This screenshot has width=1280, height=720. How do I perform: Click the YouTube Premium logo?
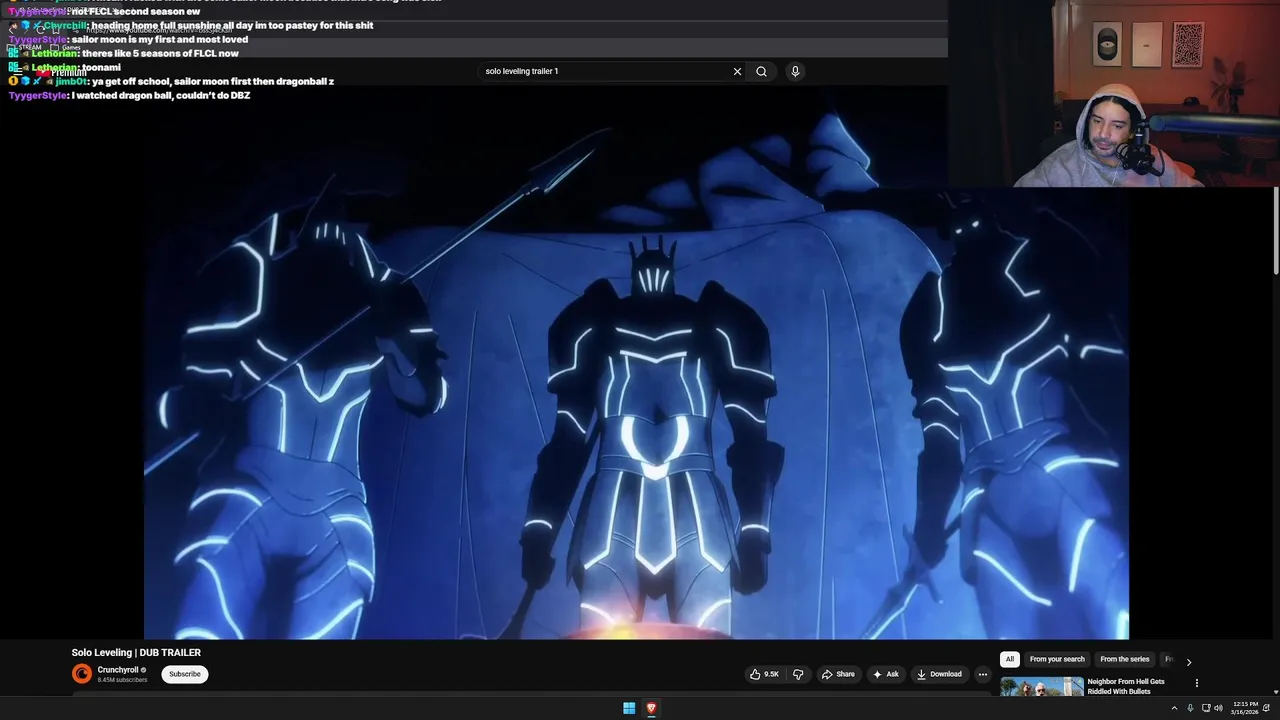[x=62, y=72]
